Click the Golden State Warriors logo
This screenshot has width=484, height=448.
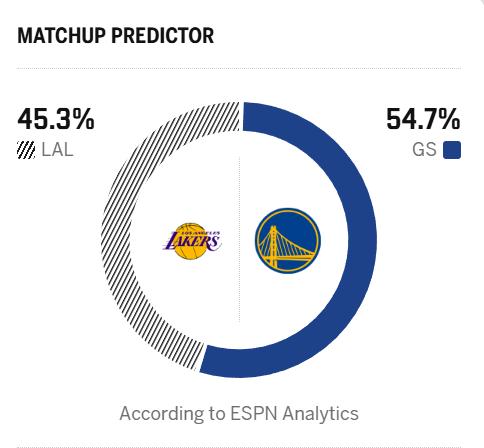(x=288, y=241)
